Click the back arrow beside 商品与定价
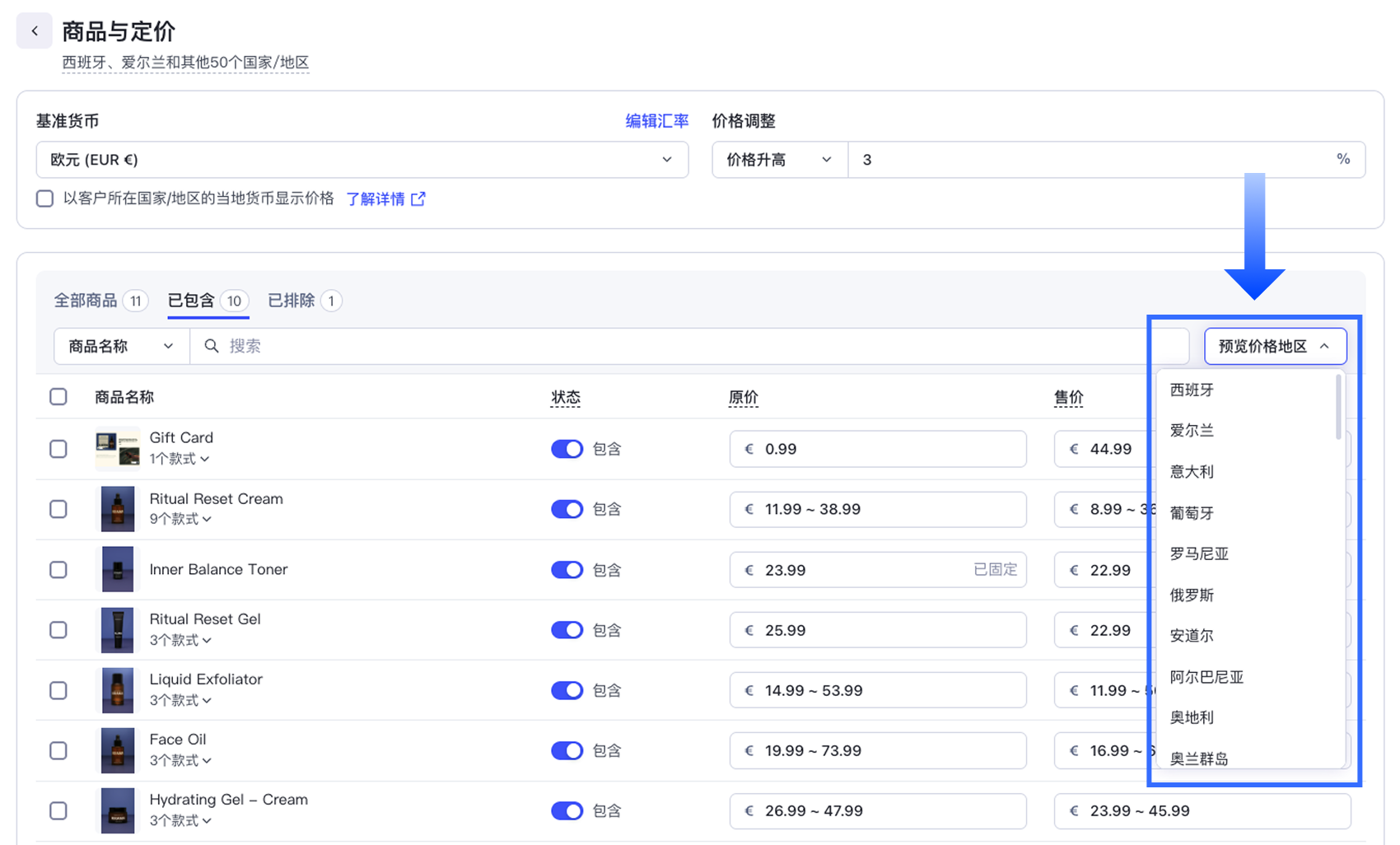 coord(35,31)
